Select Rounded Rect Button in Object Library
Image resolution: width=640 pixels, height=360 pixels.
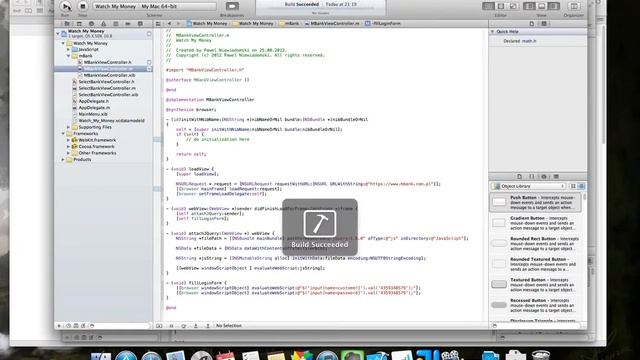click(535, 243)
